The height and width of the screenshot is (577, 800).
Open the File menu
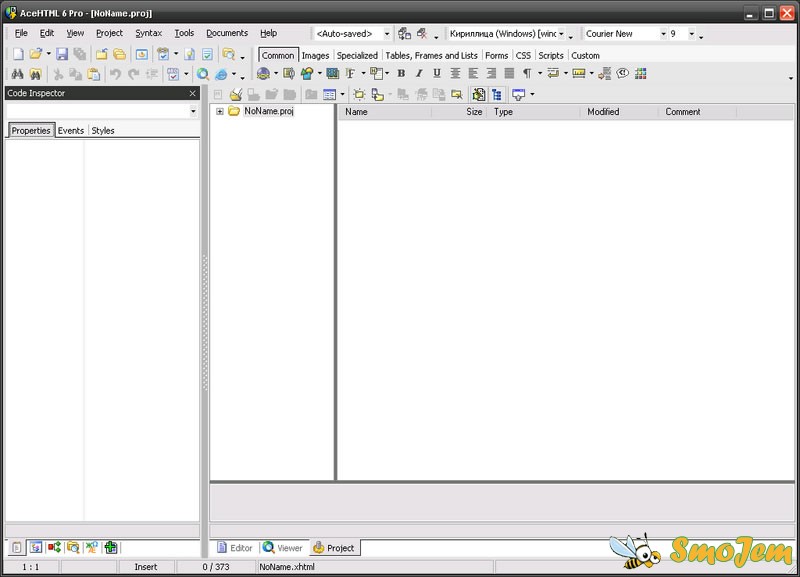[x=21, y=33]
